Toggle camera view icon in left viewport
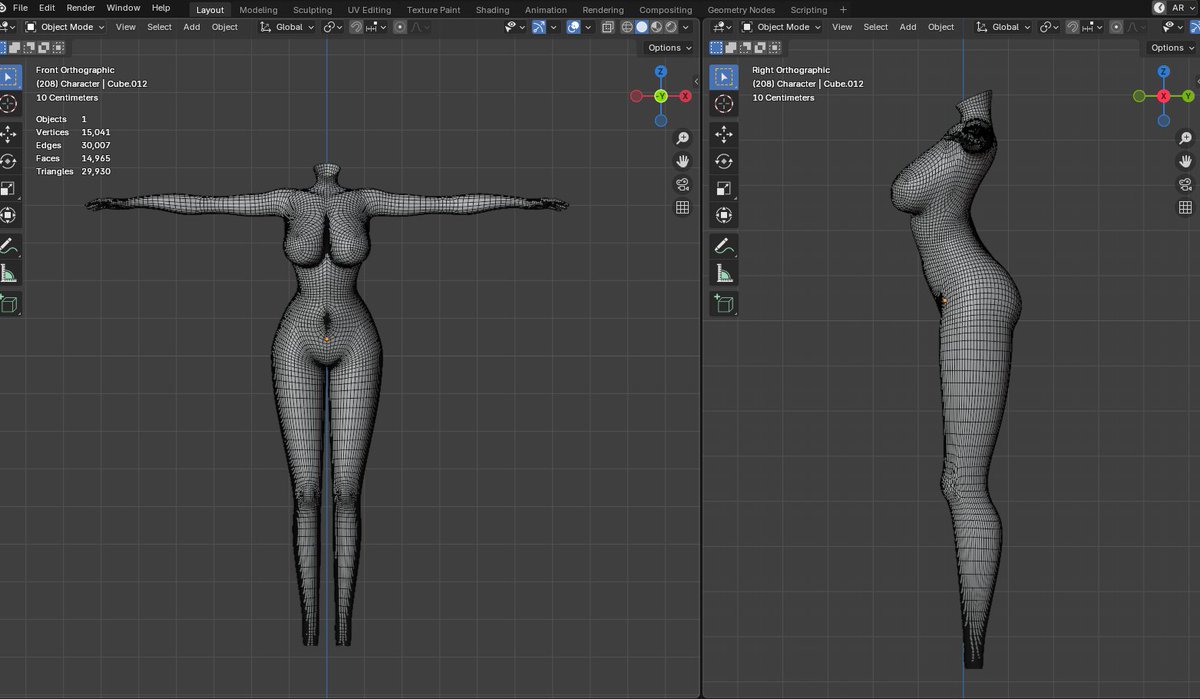Viewport: 1200px width, 699px height. (683, 184)
